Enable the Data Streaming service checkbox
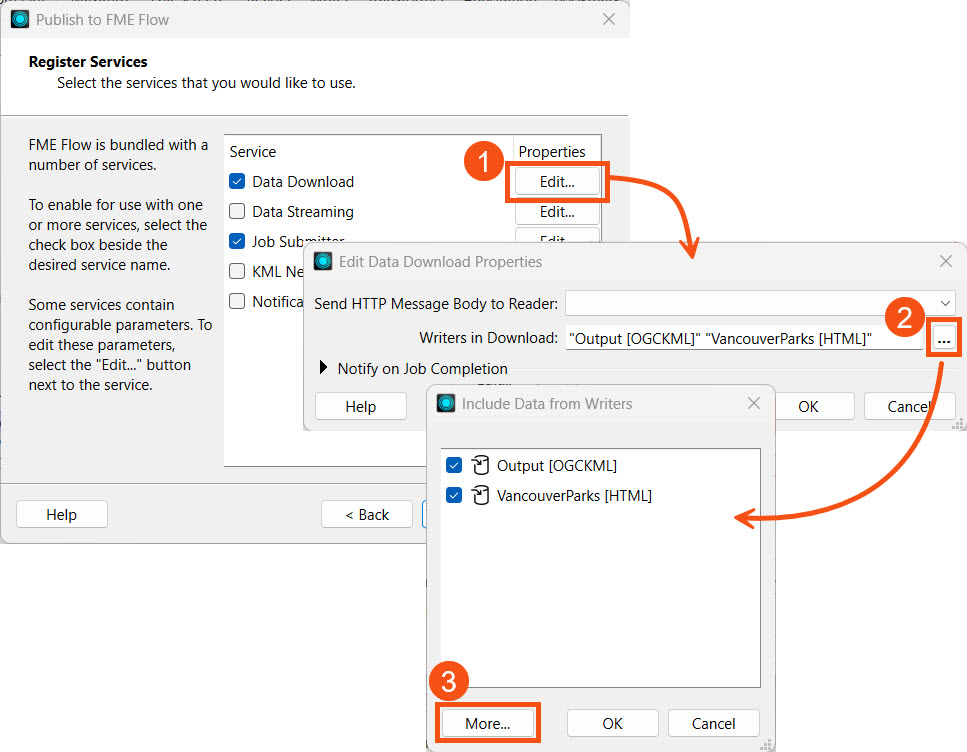 237,212
